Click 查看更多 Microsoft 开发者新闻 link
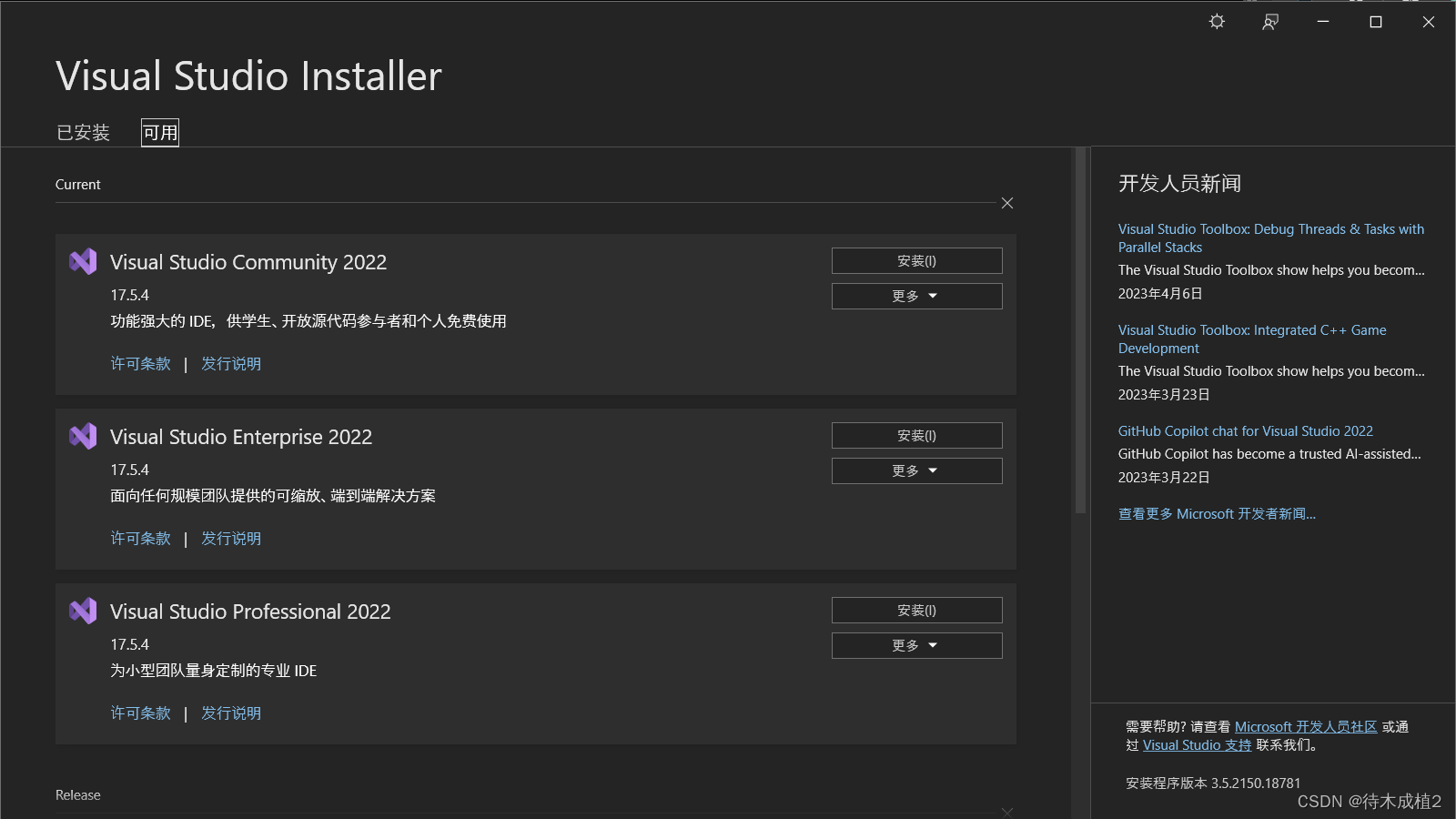The width and height of the screenshot is (1456, 819). [1217, 514]
